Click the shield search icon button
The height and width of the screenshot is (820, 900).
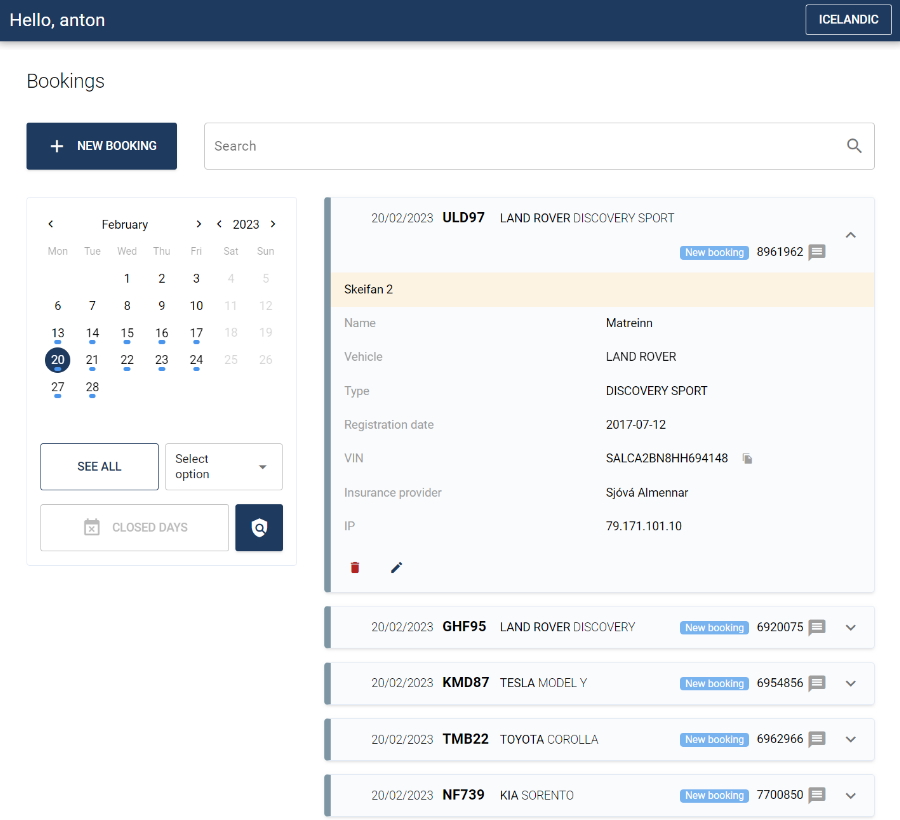pyautogui.click(x=259, y=527)
